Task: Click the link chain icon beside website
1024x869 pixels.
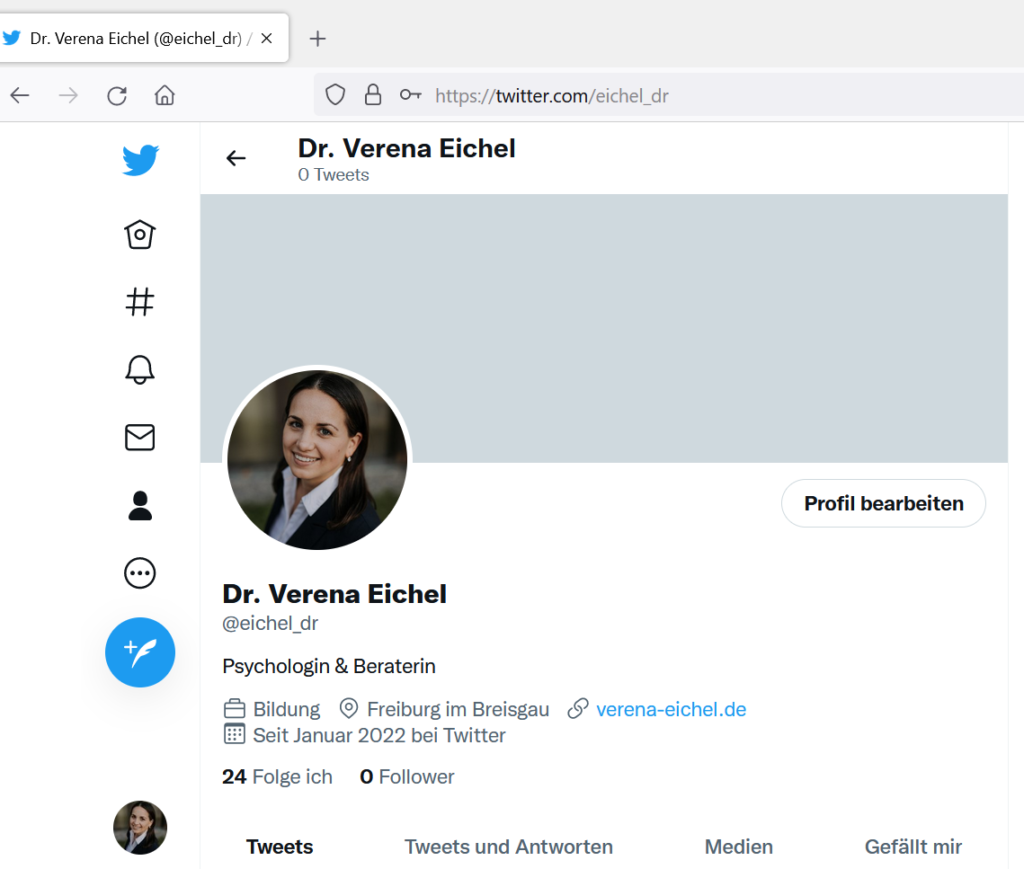Action: (578, 708)
